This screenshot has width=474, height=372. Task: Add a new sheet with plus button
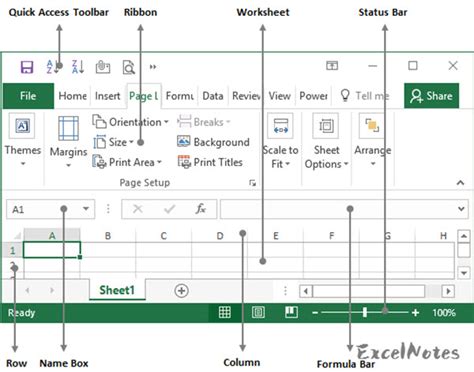tap(181, 290)
